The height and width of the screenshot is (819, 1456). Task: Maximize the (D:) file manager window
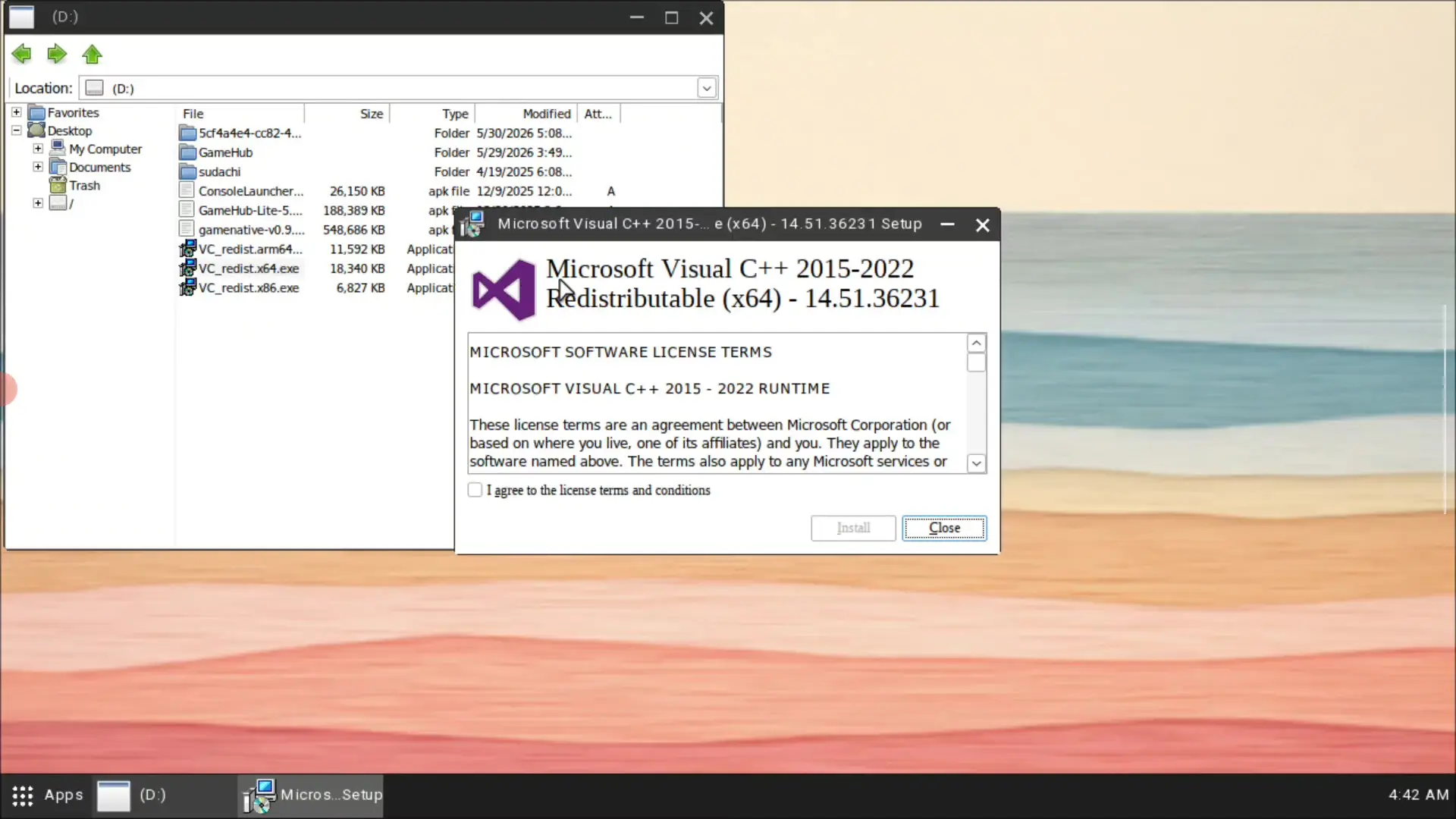(x=671, y=17)
